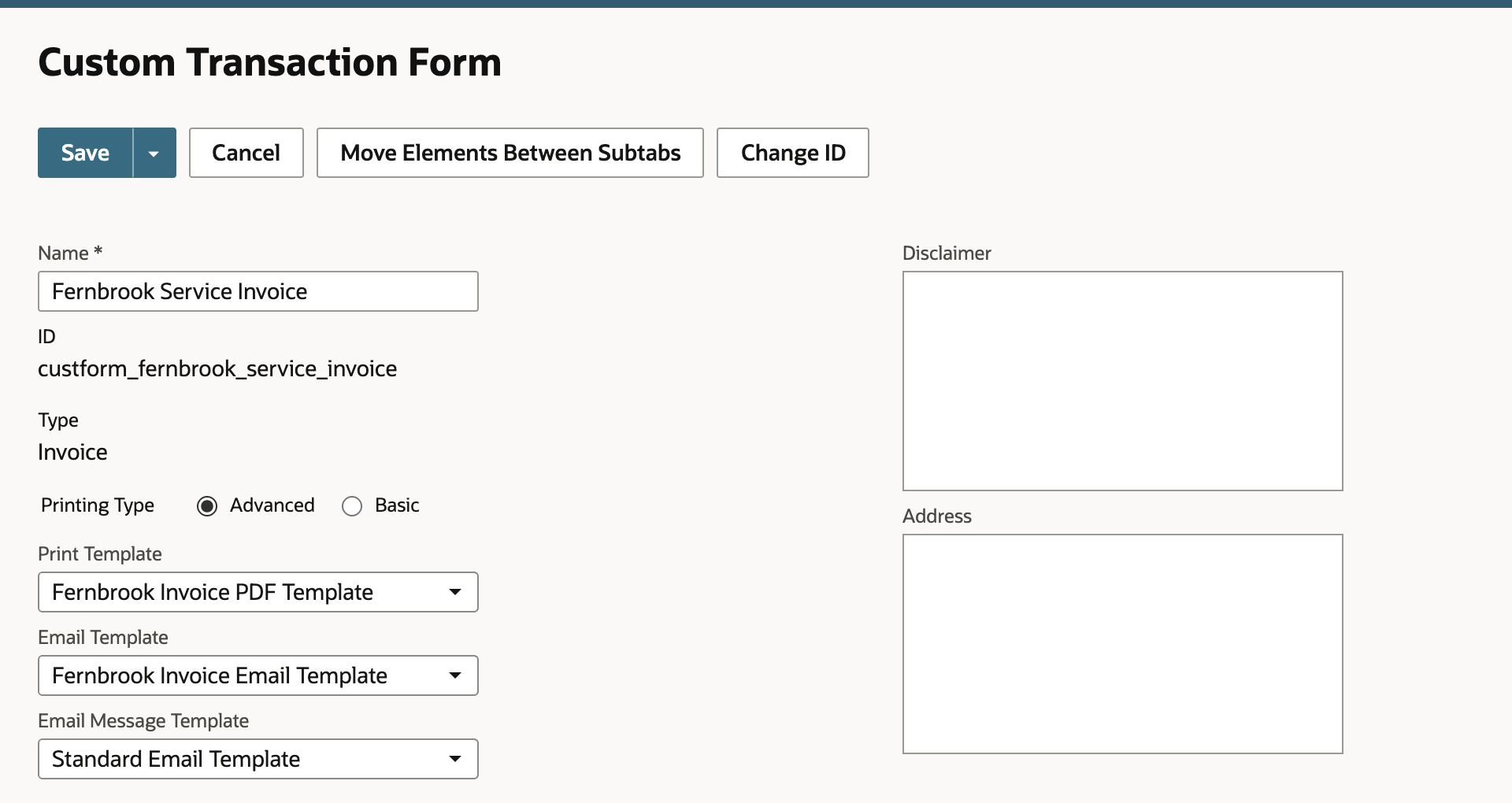
Task: Click the Cancel button
Action: tap(246, 153)
